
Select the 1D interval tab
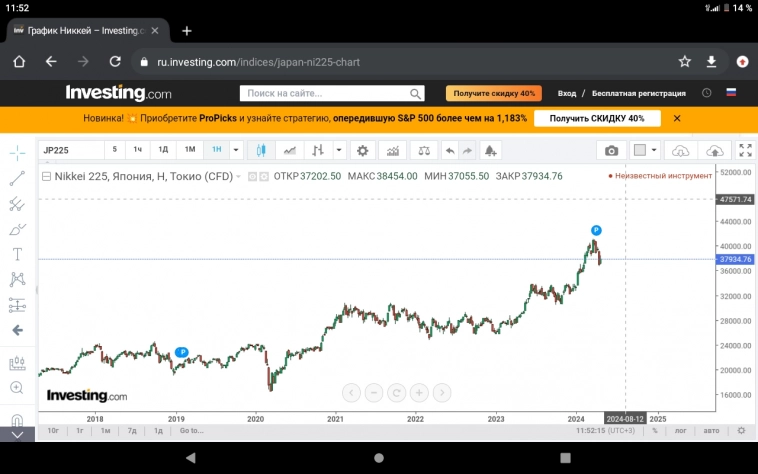[x=163, y=150]
